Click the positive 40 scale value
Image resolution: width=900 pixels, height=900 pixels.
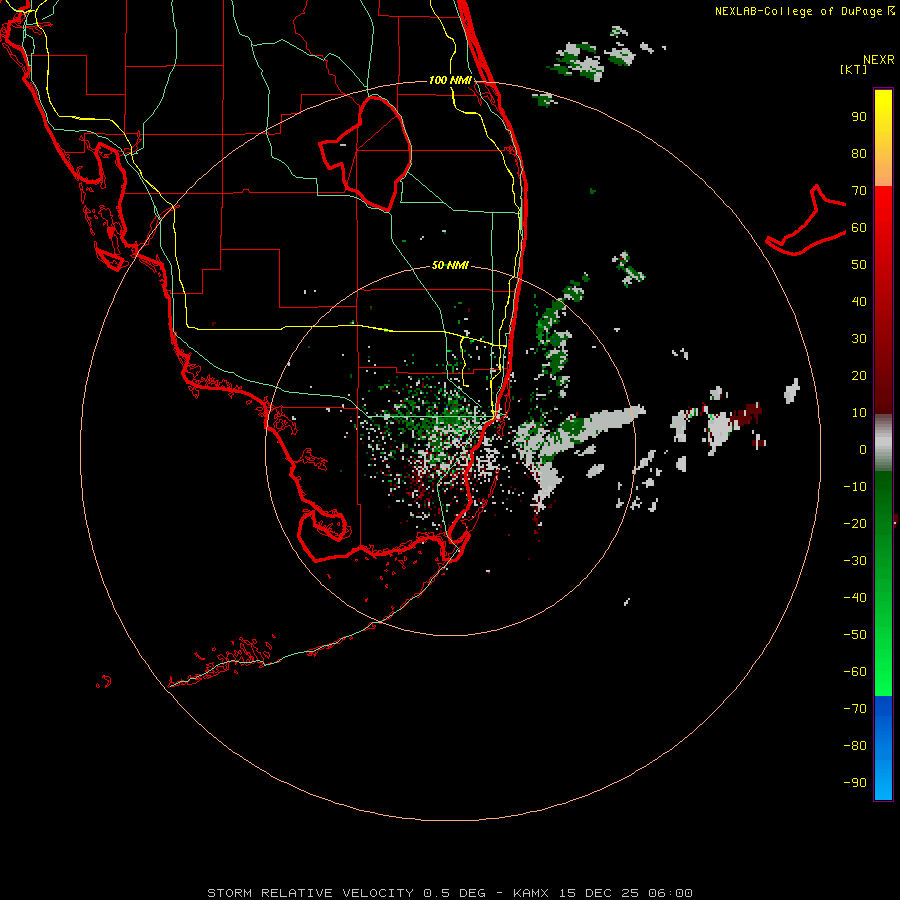[x=859, y=302]
